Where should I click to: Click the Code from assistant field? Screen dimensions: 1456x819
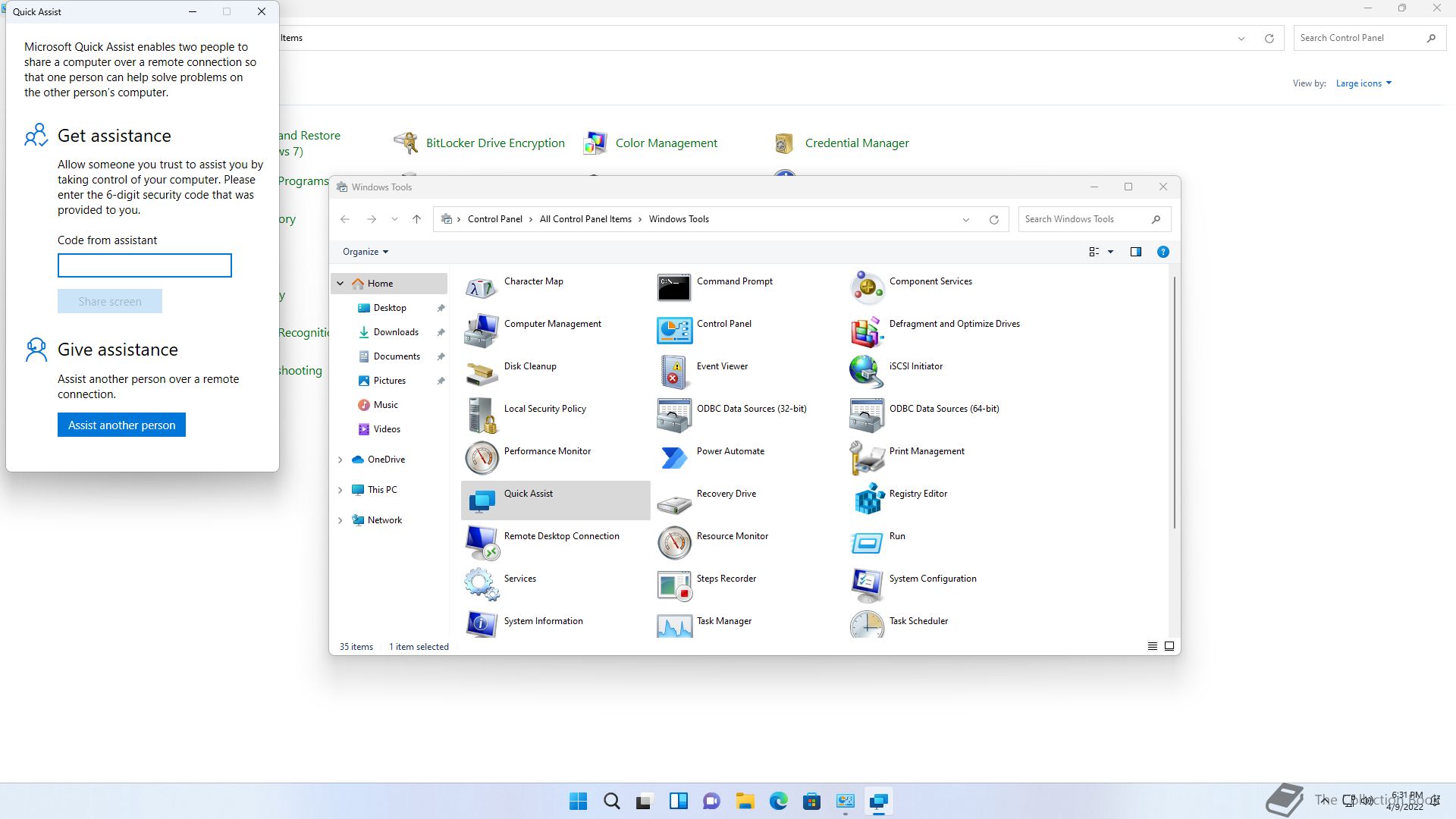pyautogui.click(x=144, y=265)
